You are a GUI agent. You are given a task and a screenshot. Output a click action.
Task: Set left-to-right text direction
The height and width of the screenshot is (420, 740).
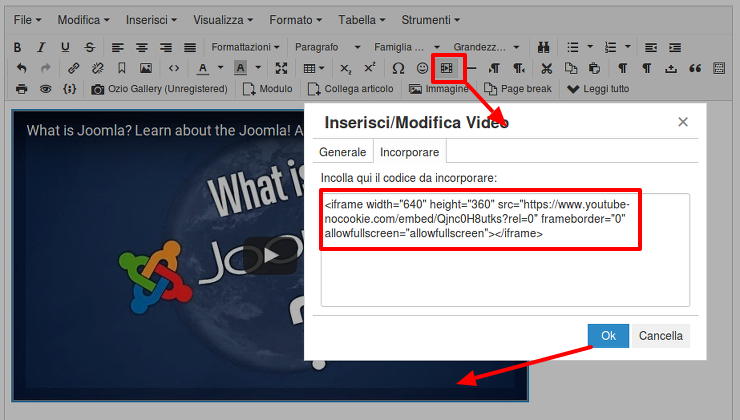[x=494, y=68]
